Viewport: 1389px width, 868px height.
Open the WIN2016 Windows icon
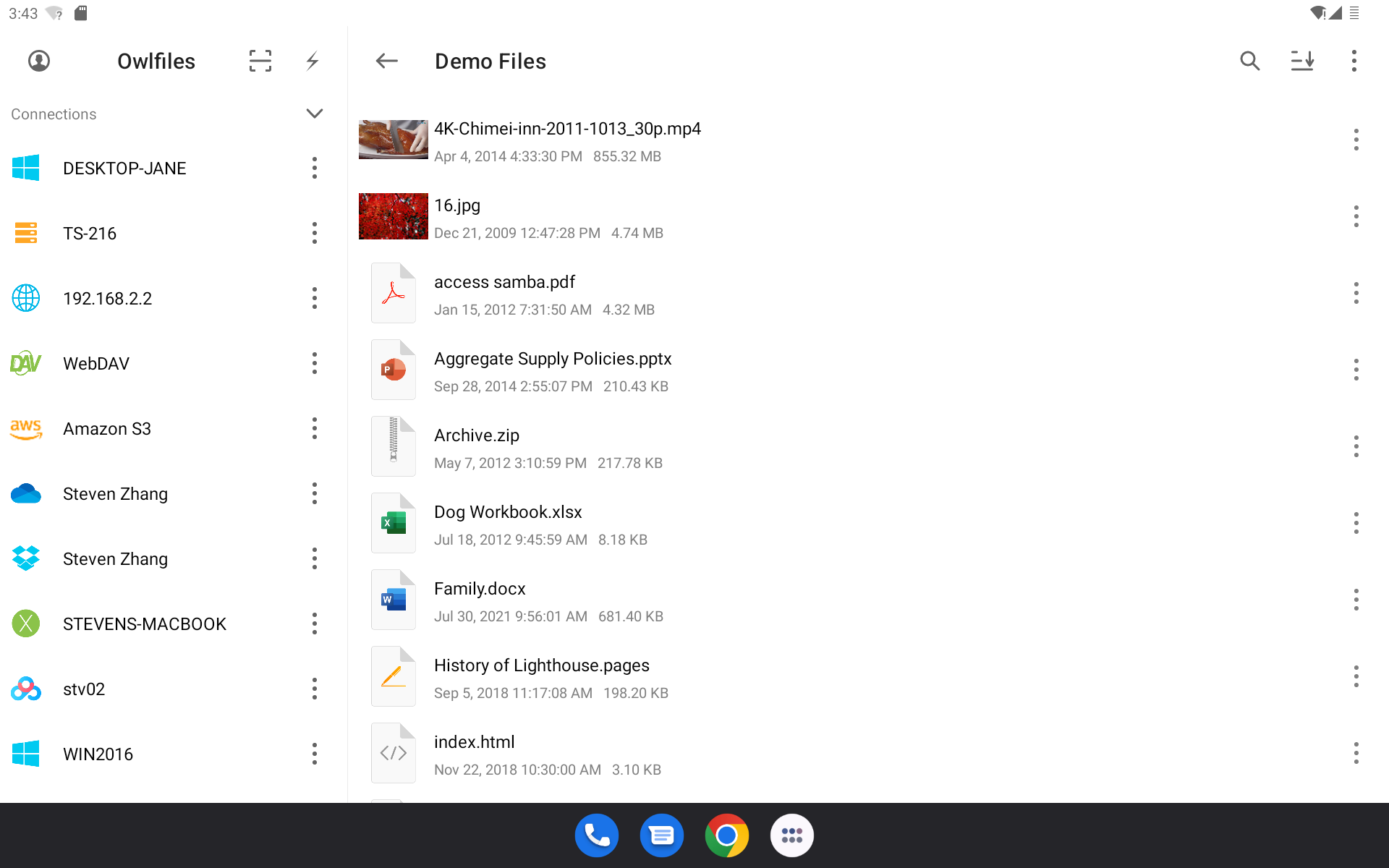pos(26,754)
